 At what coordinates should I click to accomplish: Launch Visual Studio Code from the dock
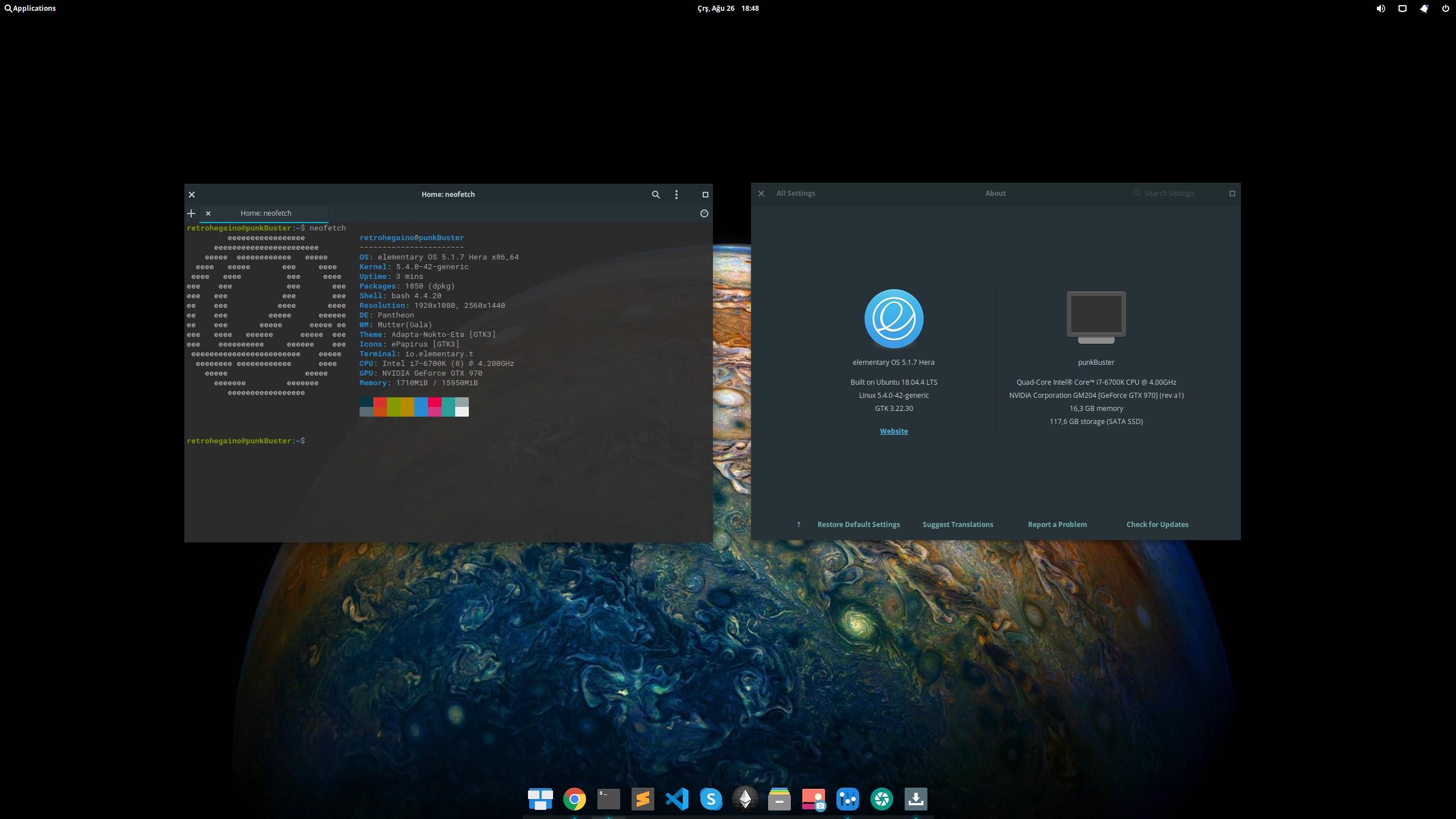pyautogui.click(x=677, y=799)
